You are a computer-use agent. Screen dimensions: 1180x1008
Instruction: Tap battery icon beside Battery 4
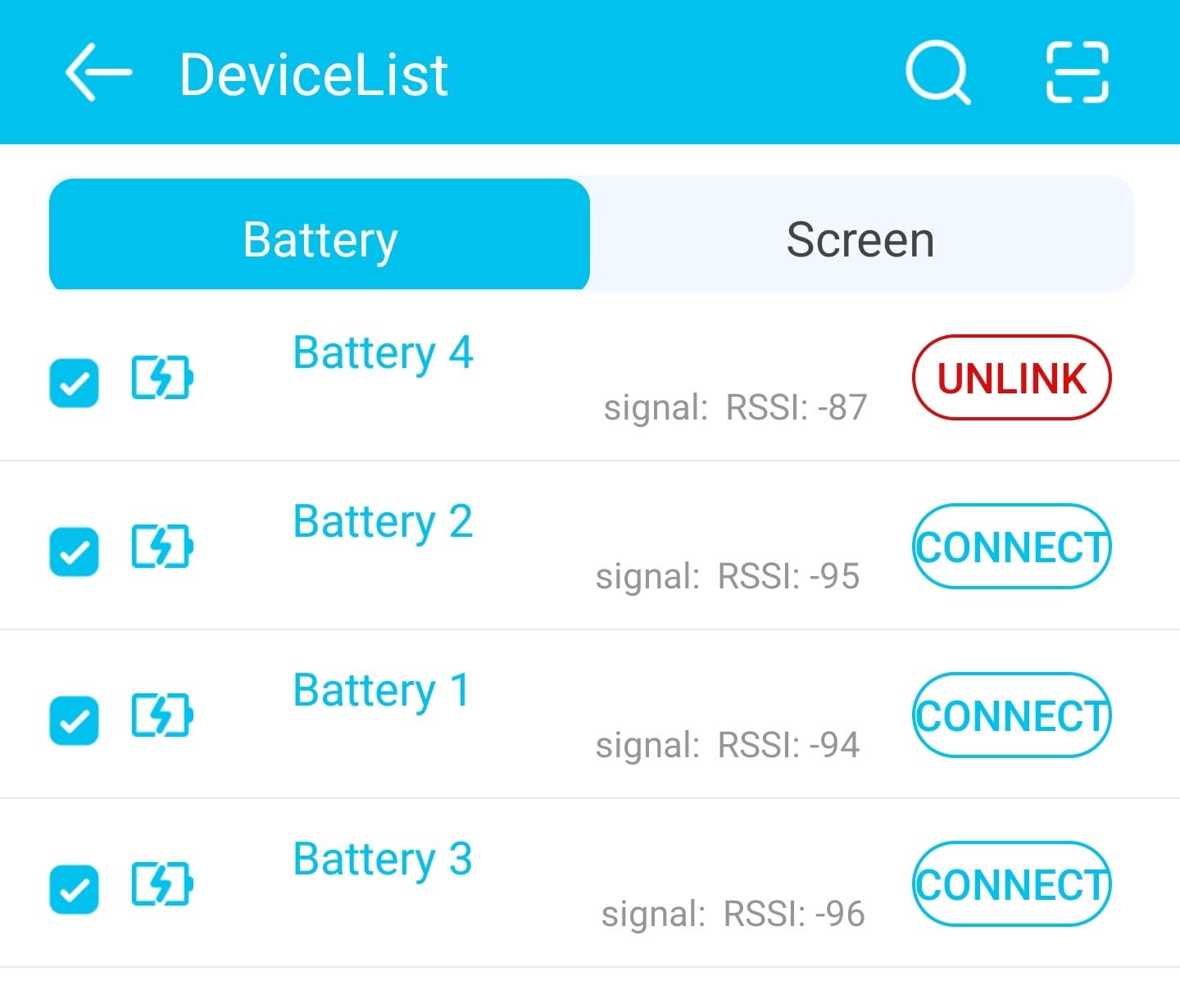(x=162, y=379)
